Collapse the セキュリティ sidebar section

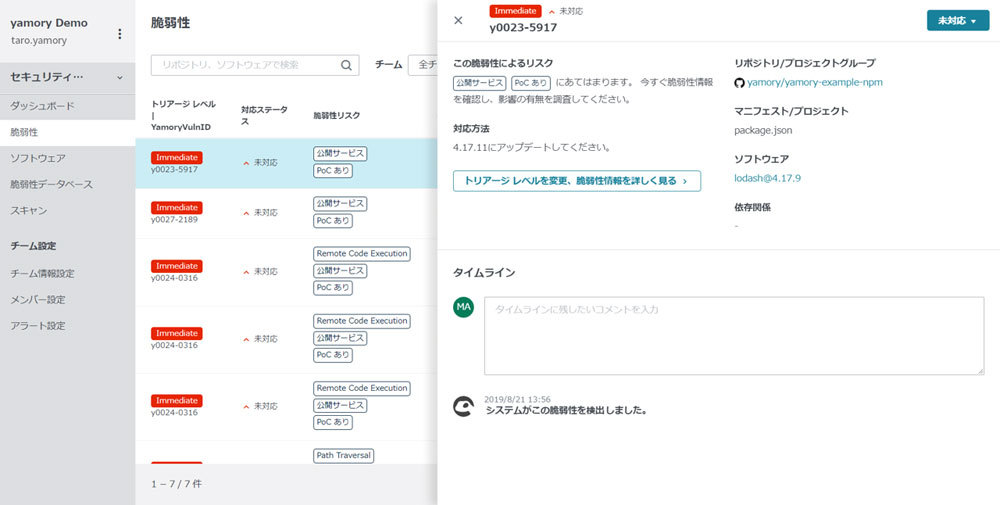point(119,77)
